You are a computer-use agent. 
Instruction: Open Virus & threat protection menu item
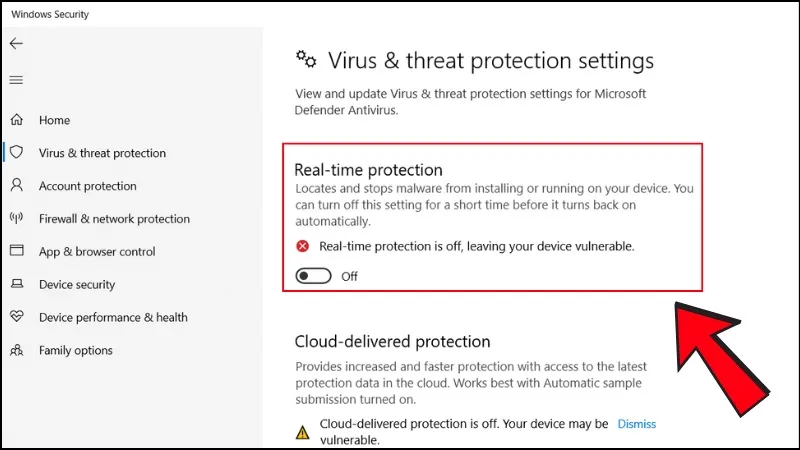[x=102, y=153]
